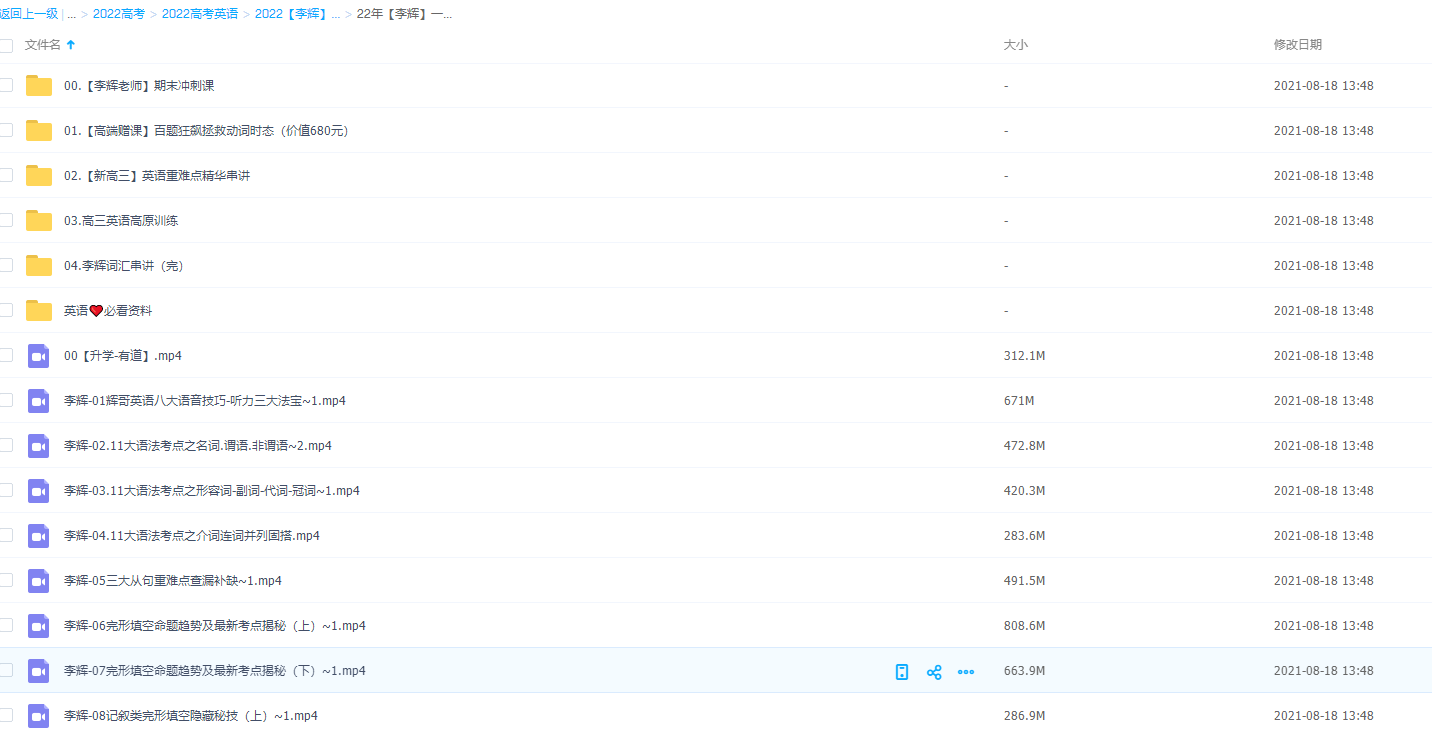Viewport: 1432px width, 731px height.
Task: Toggle the select-all checkbox in header
Action: pyautogui.click(x=6, y=45)
